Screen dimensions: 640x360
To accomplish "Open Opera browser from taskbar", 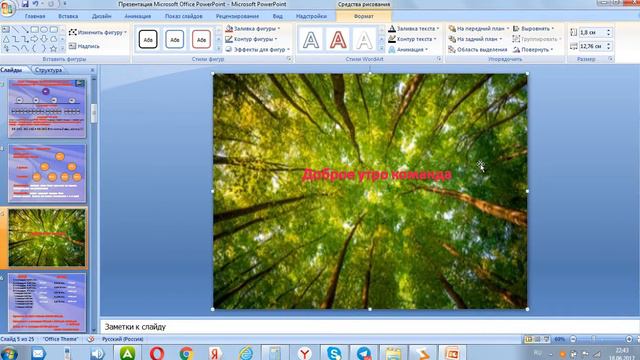I will pyautogui.click(x=157, y=353).
